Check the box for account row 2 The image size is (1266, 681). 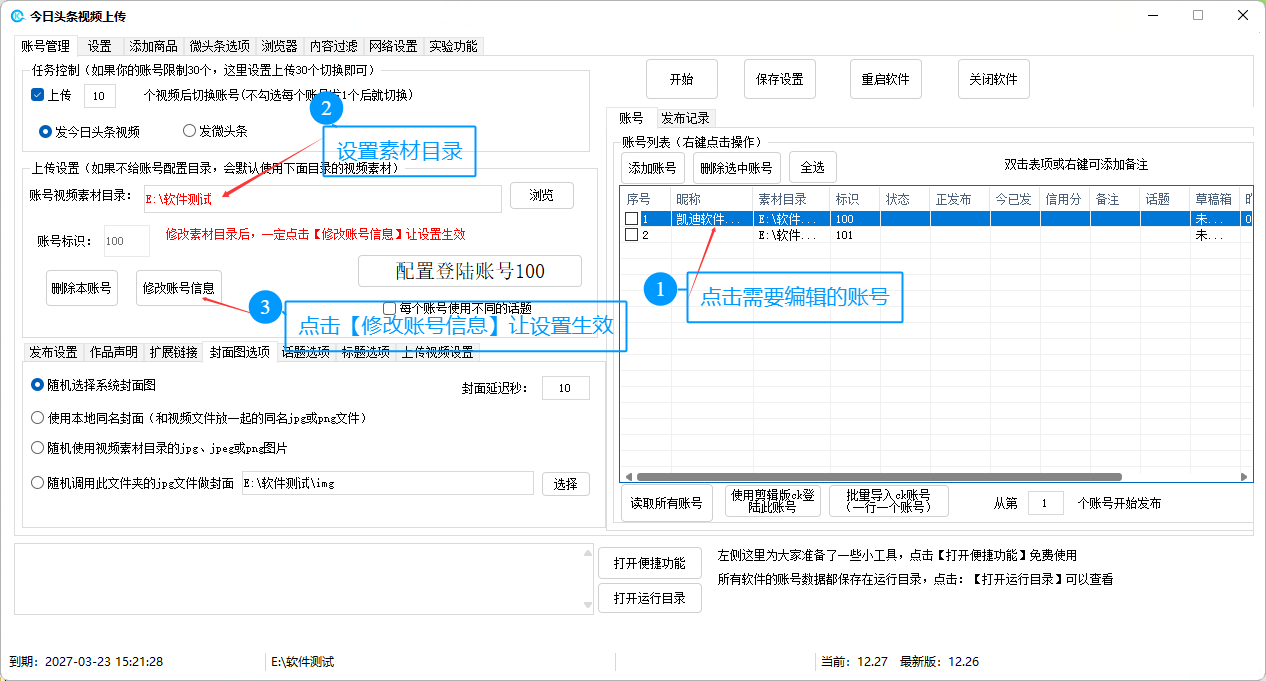tap(631, 235)
